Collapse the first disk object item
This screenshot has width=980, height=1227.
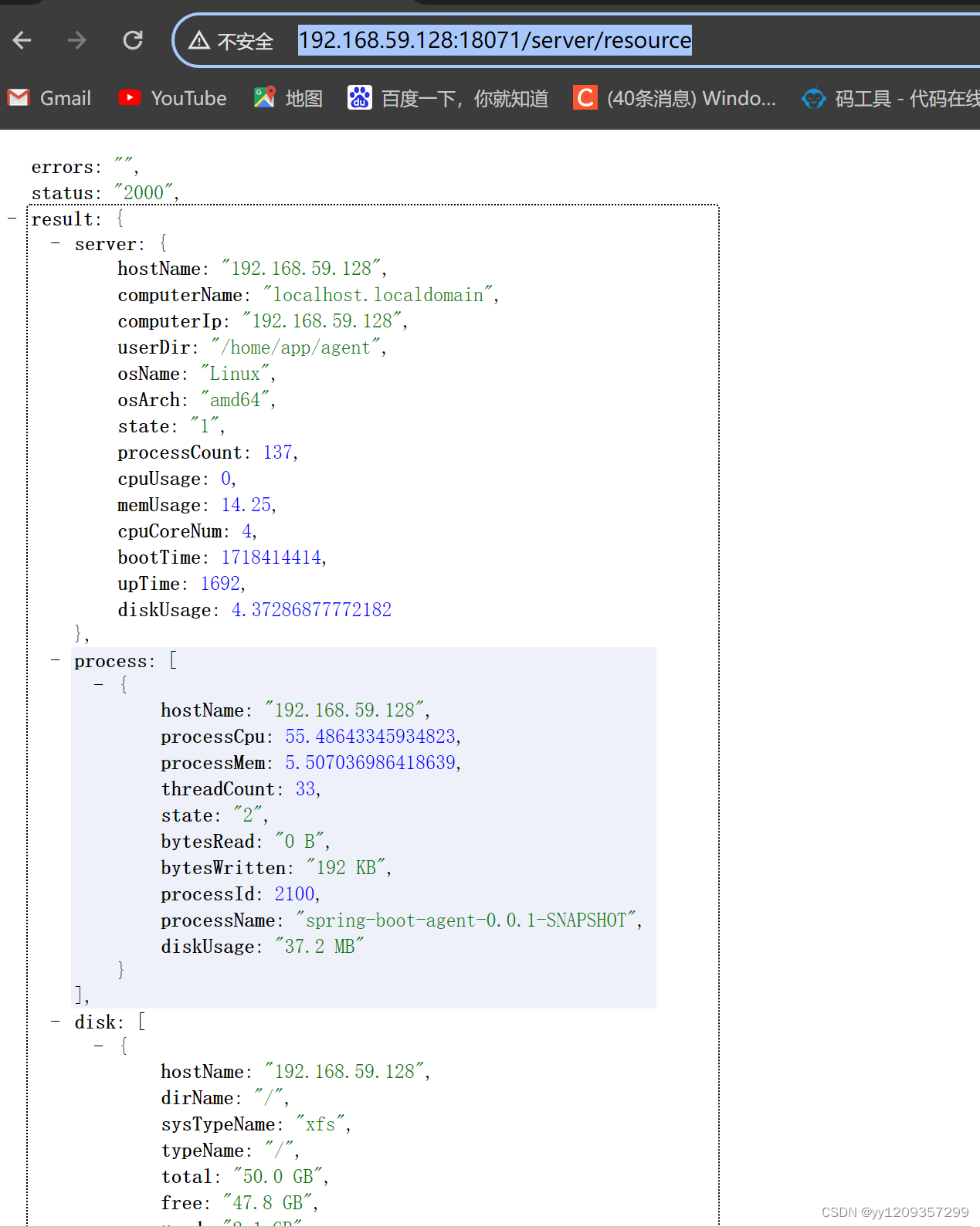[98, 1046]
